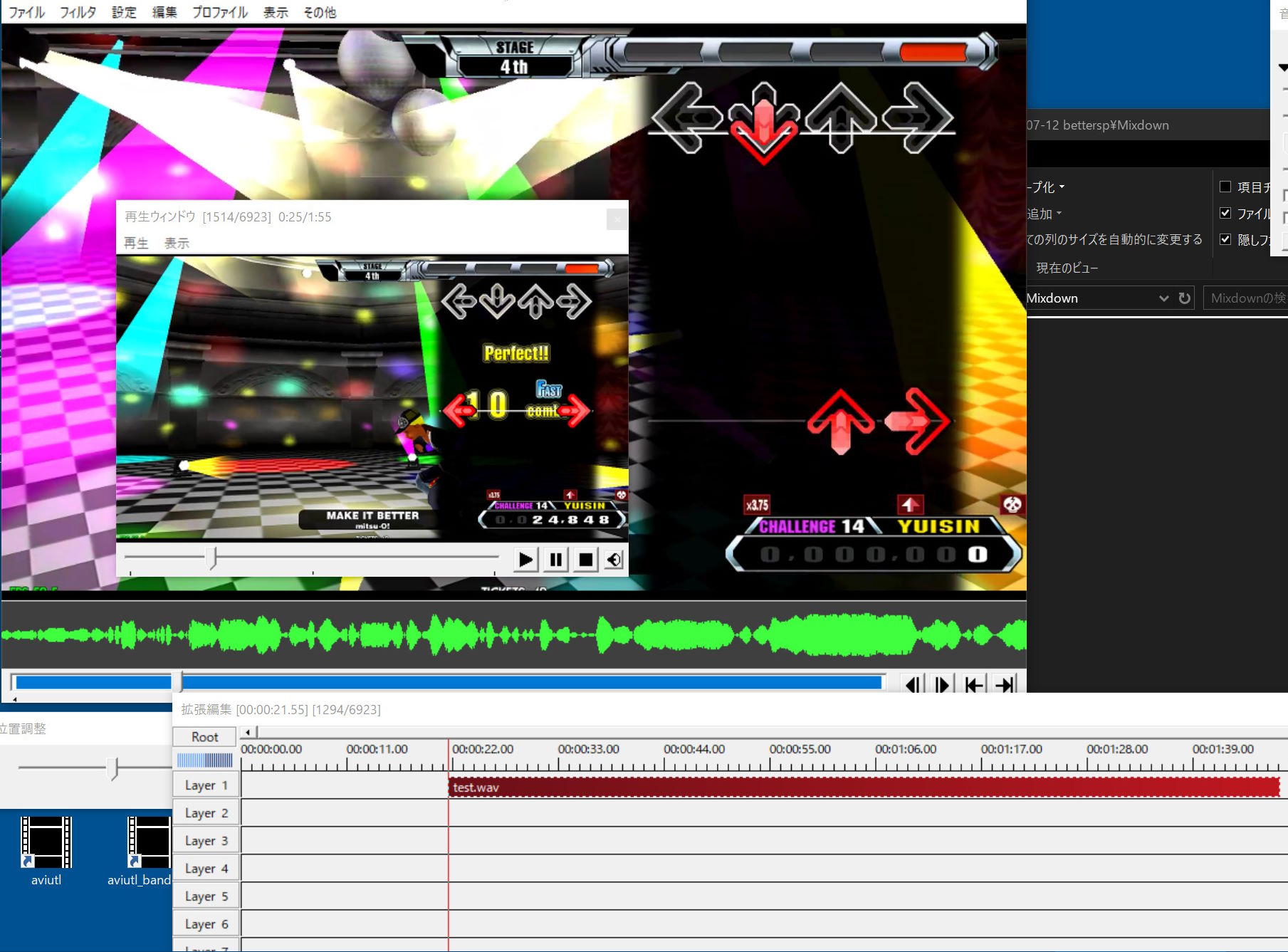Image resolution: width=1288 pixels, height=952 pixels.
Task: Open the ファイル menu in AviUtl
Action: (x=26, y=12)
